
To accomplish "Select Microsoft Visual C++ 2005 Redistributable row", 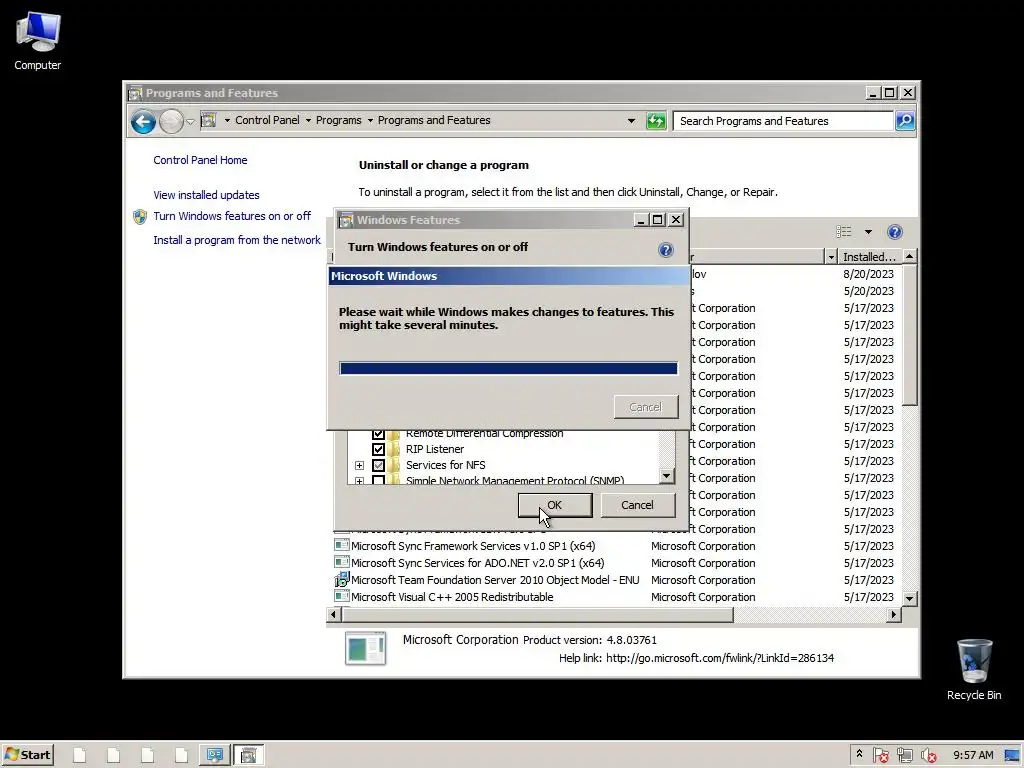I will point(617,597).
